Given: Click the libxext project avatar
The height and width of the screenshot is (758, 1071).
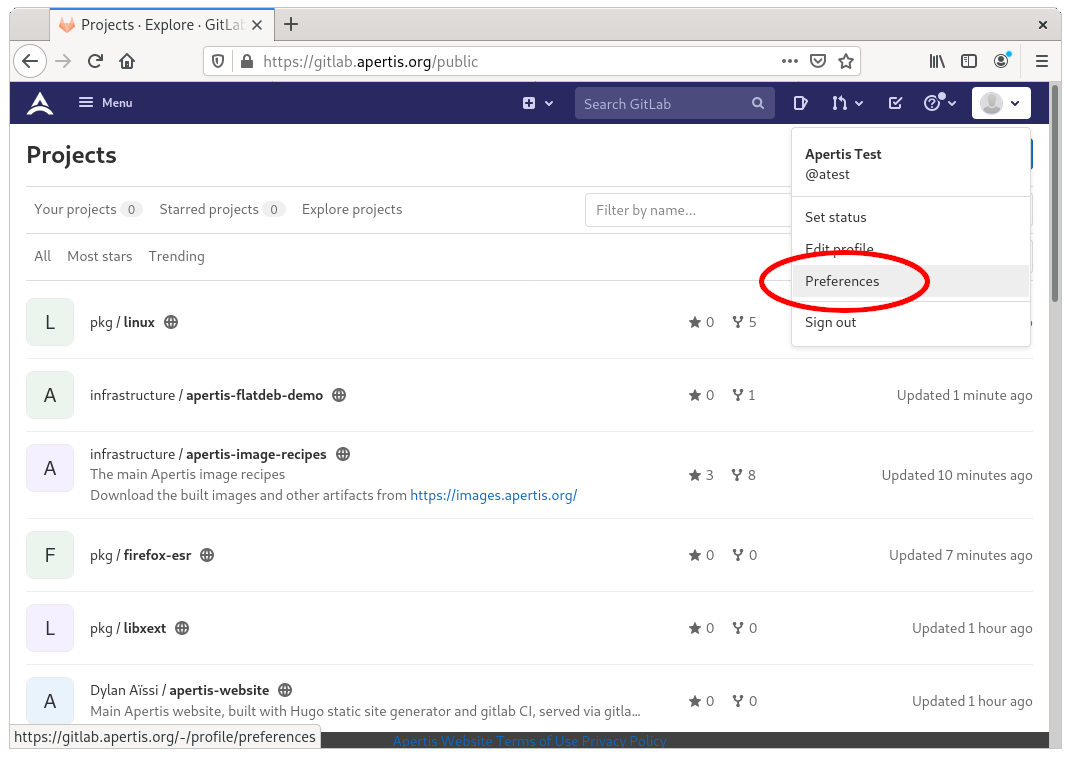Looking at the screenshot, I should [50, 628].
